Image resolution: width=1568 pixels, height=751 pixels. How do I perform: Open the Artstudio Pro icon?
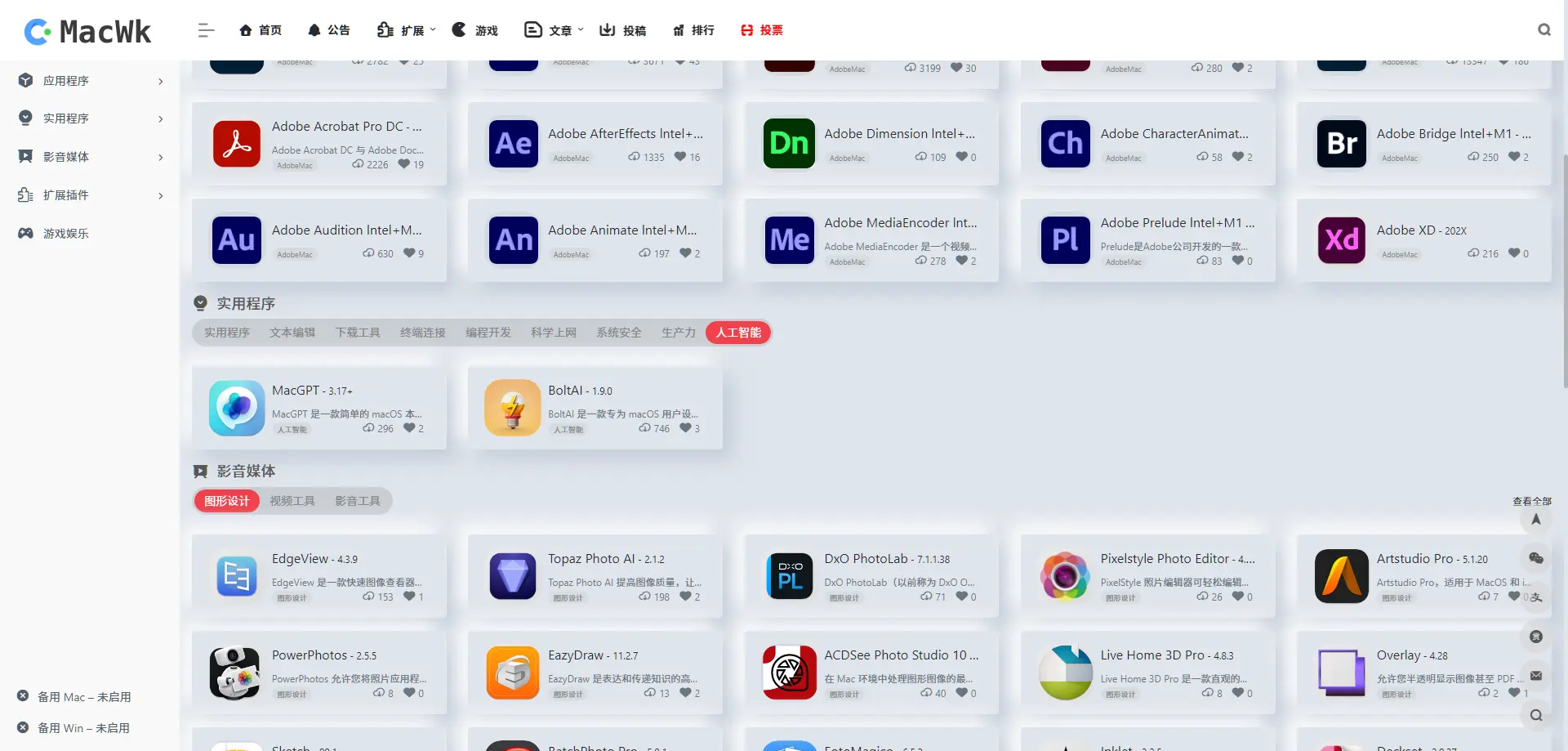pyautogui.click(x=1342, y=576)
